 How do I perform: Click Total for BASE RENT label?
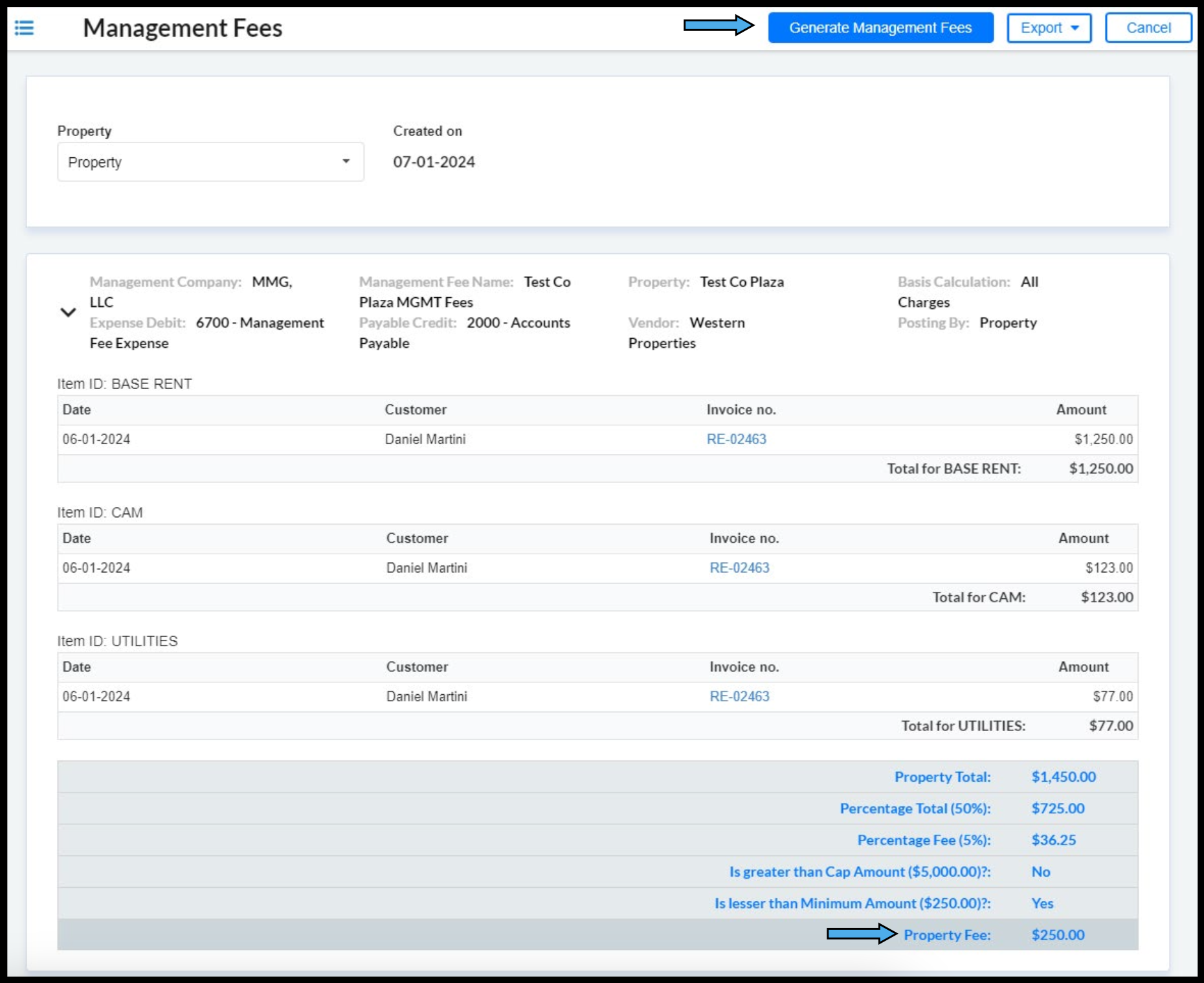pyautogui.click(x=953, y=468)
